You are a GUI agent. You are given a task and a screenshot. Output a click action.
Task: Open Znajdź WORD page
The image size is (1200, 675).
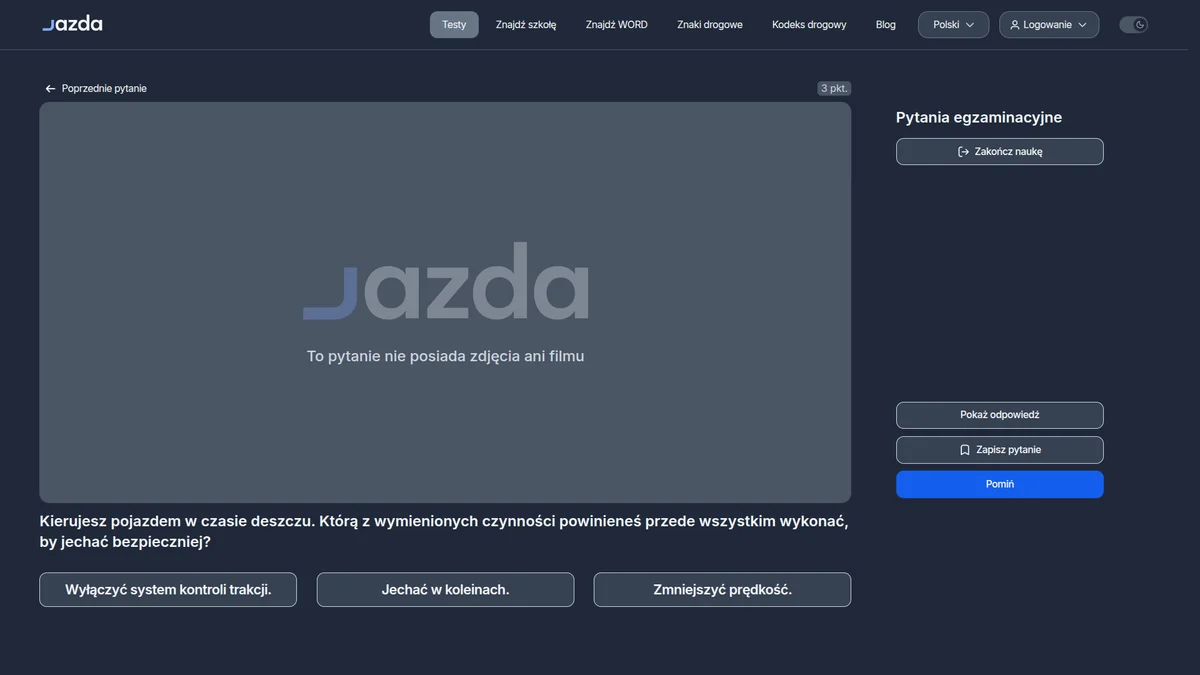617,25
